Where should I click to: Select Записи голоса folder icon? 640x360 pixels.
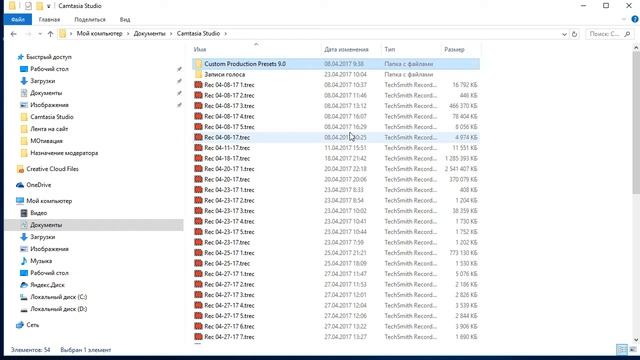[x=198, y=74]
